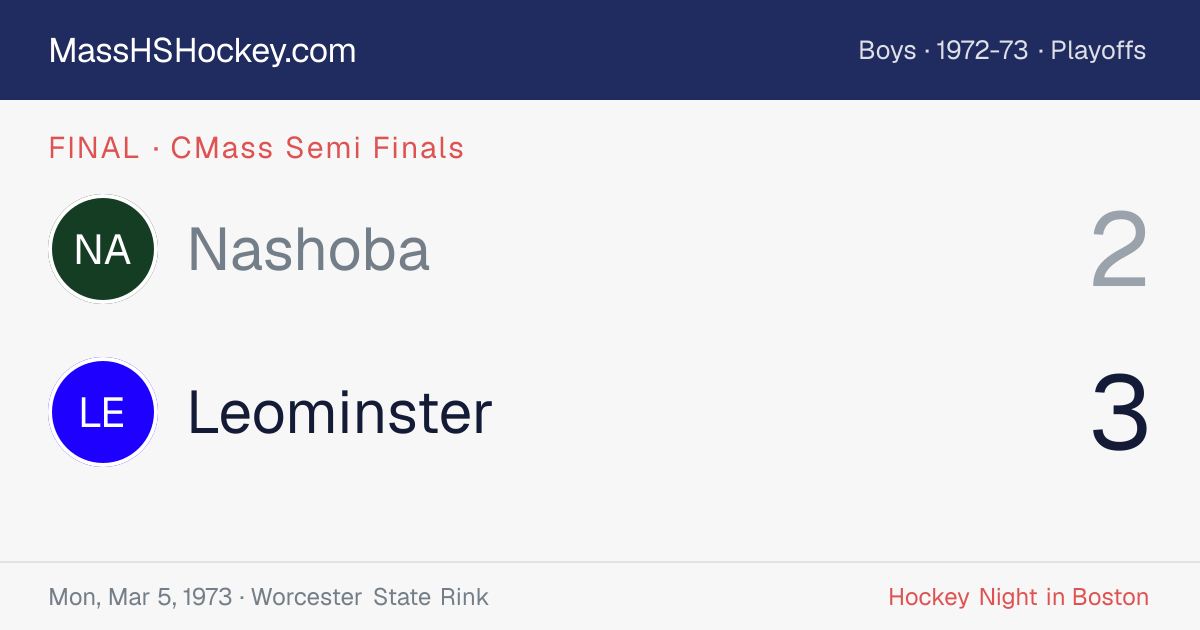
Task: Click Leominster's score of 3
Action: (x=1119, y=412)
